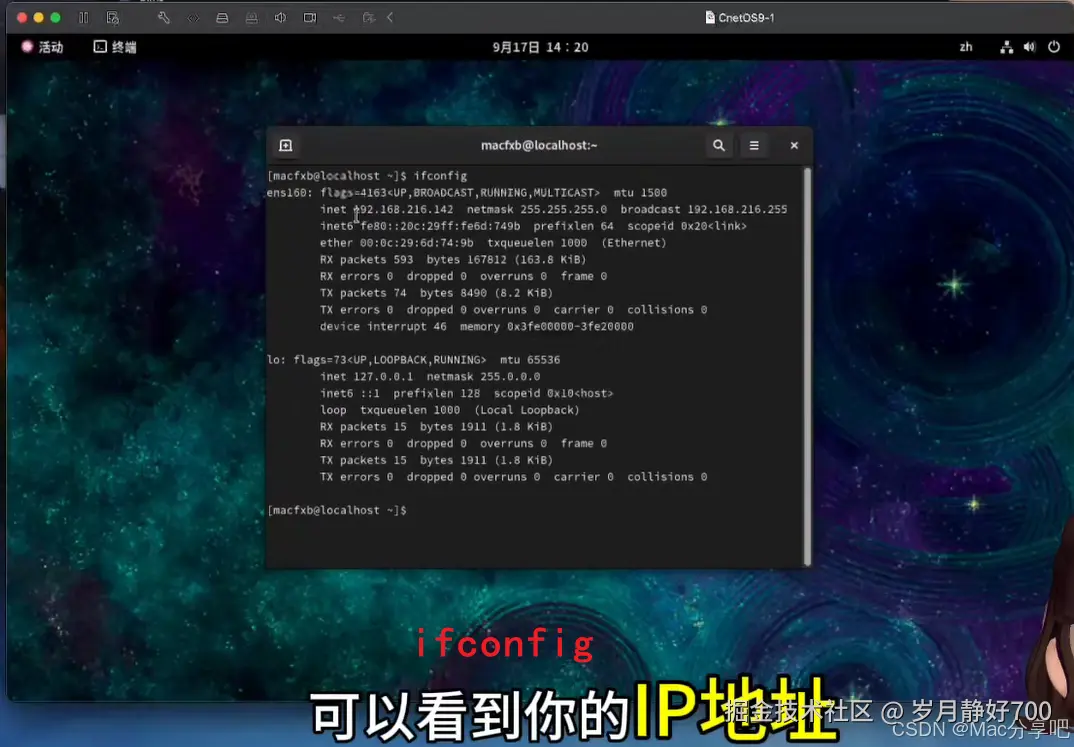Click the macfxb@localhost:~ title bar text
Image resolution: width=1074 pixels, height=747 pixels.
540,145
